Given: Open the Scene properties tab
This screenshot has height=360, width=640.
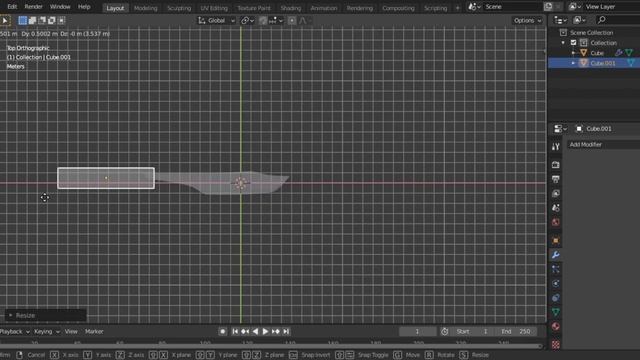Looking at the screenshot, I should coord(556,208).
